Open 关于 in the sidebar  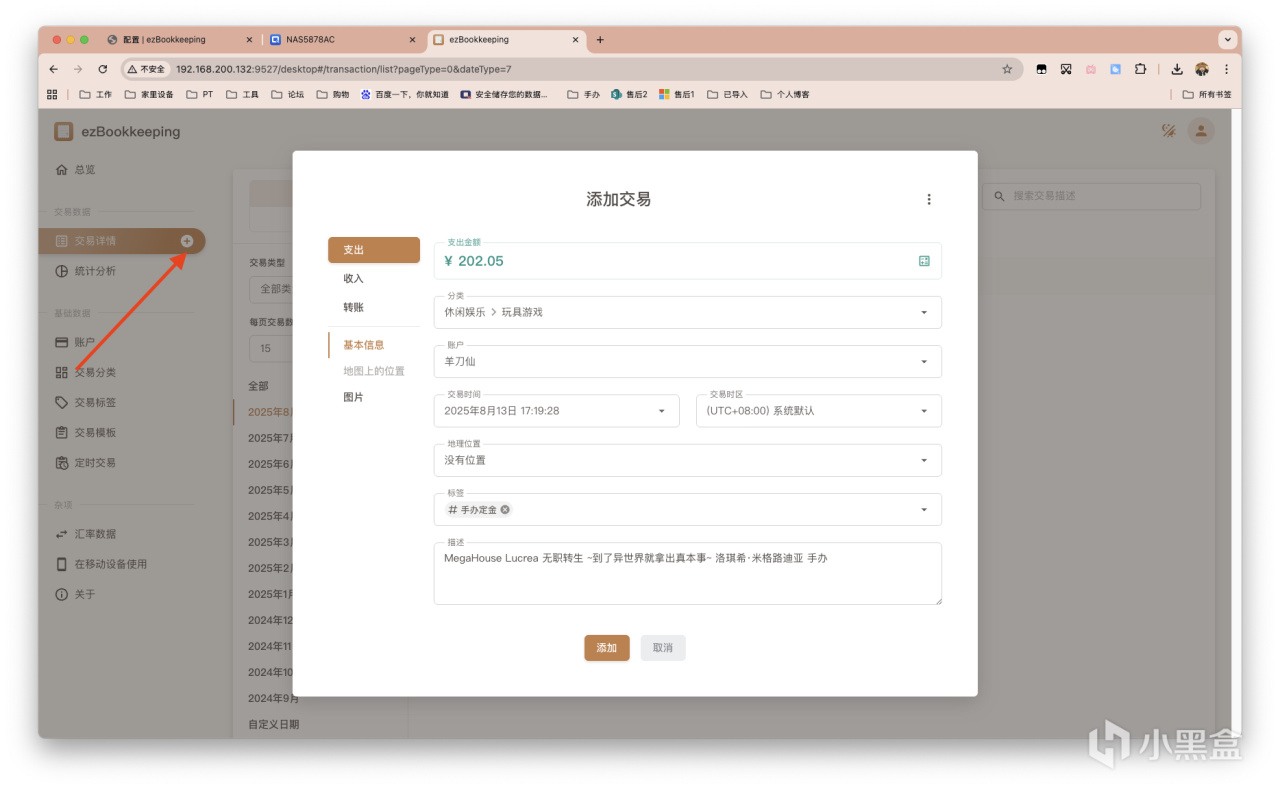(x=76, y=594)
